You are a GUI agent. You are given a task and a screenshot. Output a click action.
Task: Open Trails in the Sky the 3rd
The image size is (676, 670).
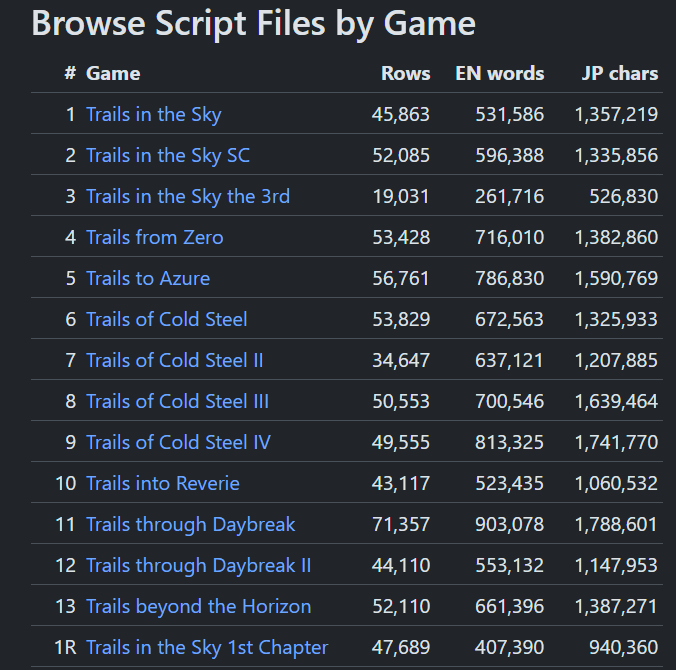click(x=188, y=197)
